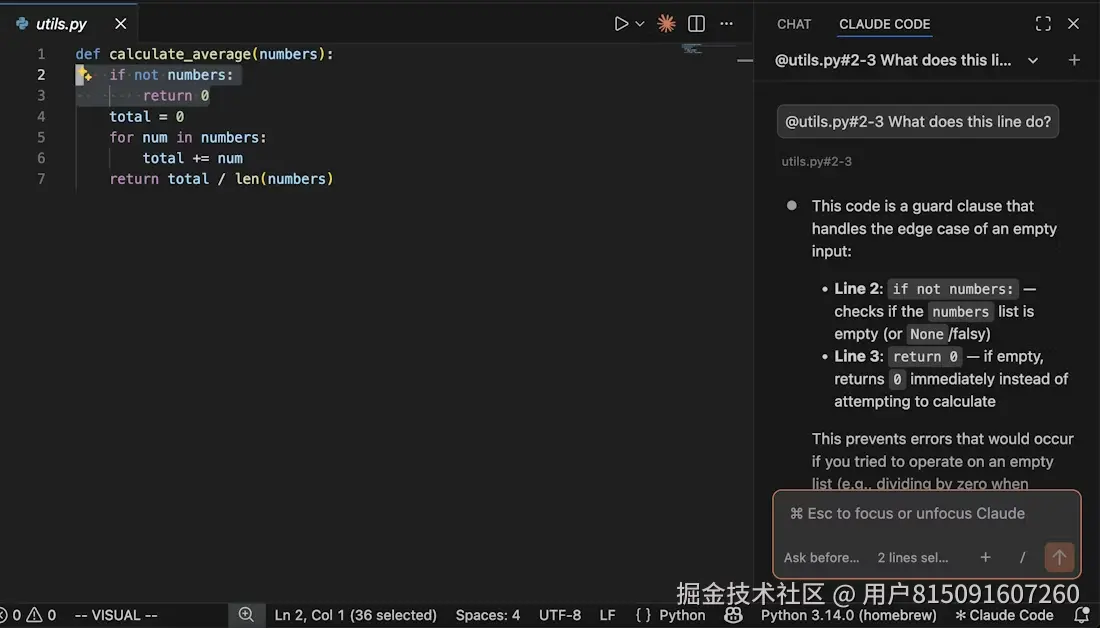
Task: Send the message with the arrow button
Action: tap(1059, 557)
